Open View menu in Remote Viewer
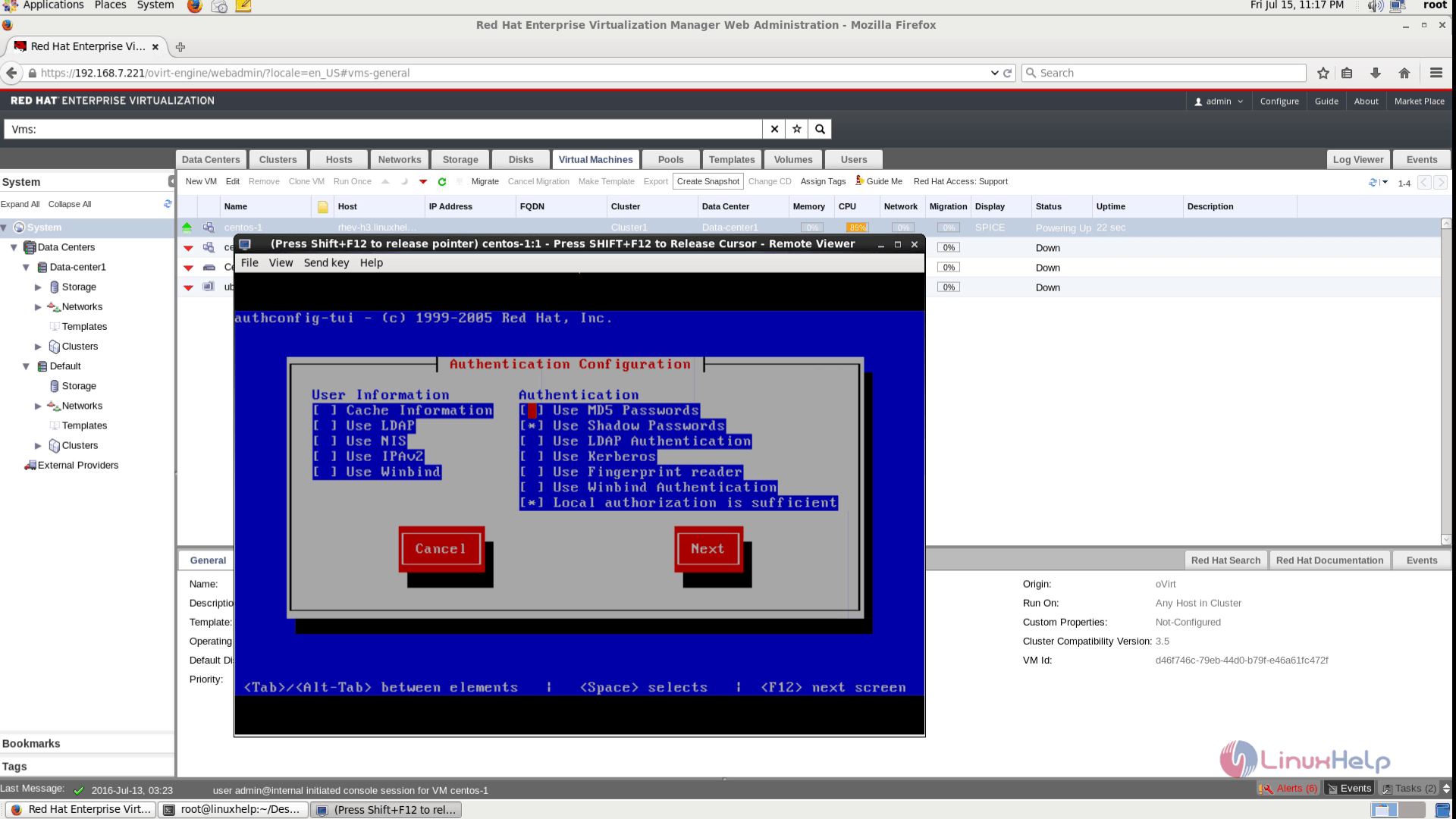This screenshot has height=819, width=1456. click(x=281, y=262)
